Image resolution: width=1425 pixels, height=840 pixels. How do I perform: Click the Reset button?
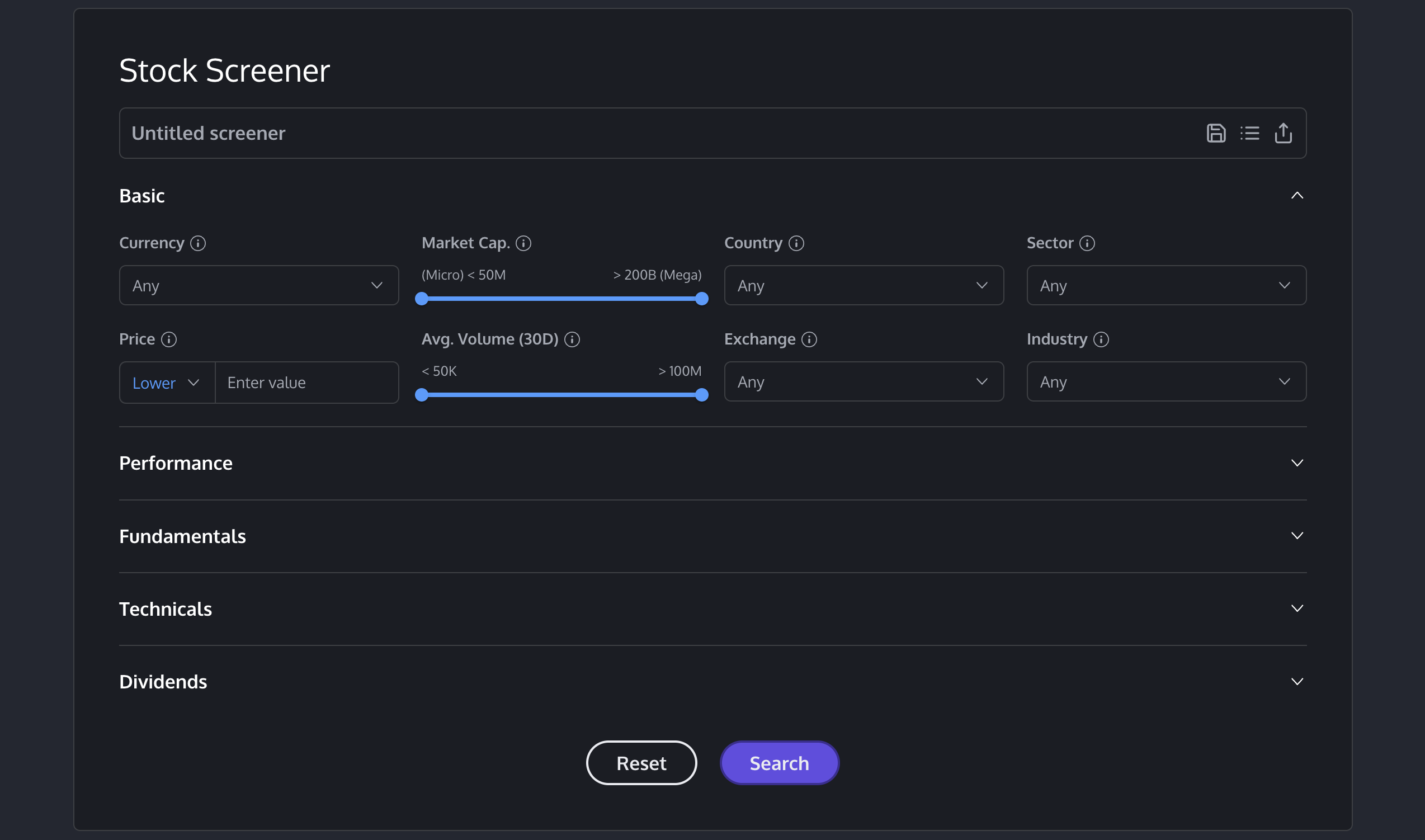pos(641,763)
